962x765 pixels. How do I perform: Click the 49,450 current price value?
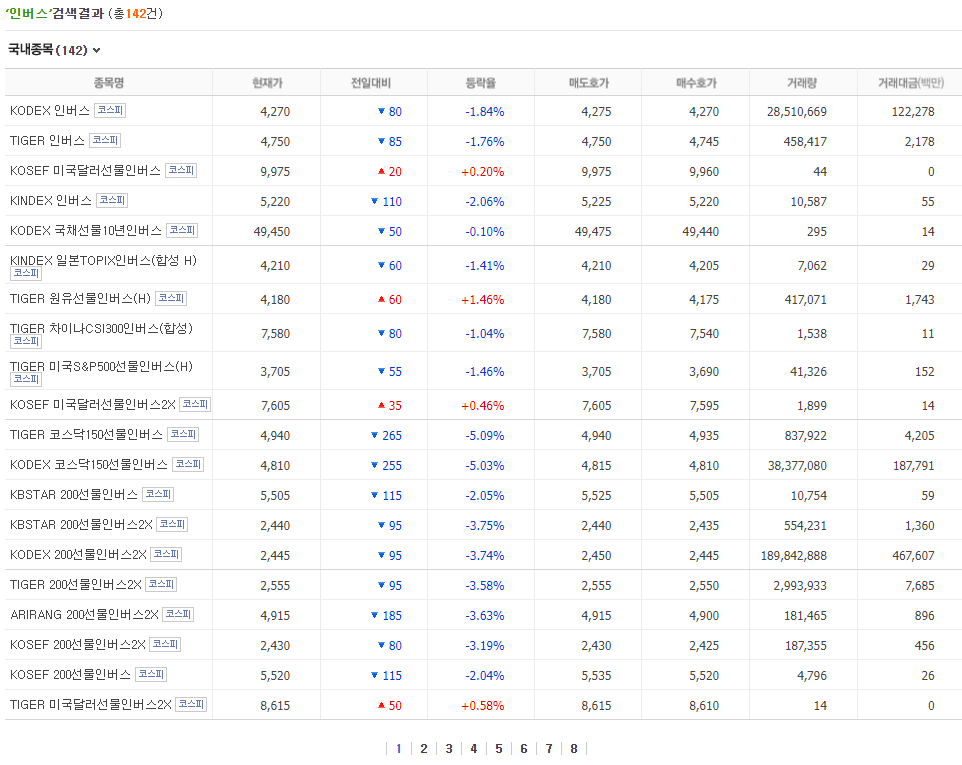[x=272, y=232]
